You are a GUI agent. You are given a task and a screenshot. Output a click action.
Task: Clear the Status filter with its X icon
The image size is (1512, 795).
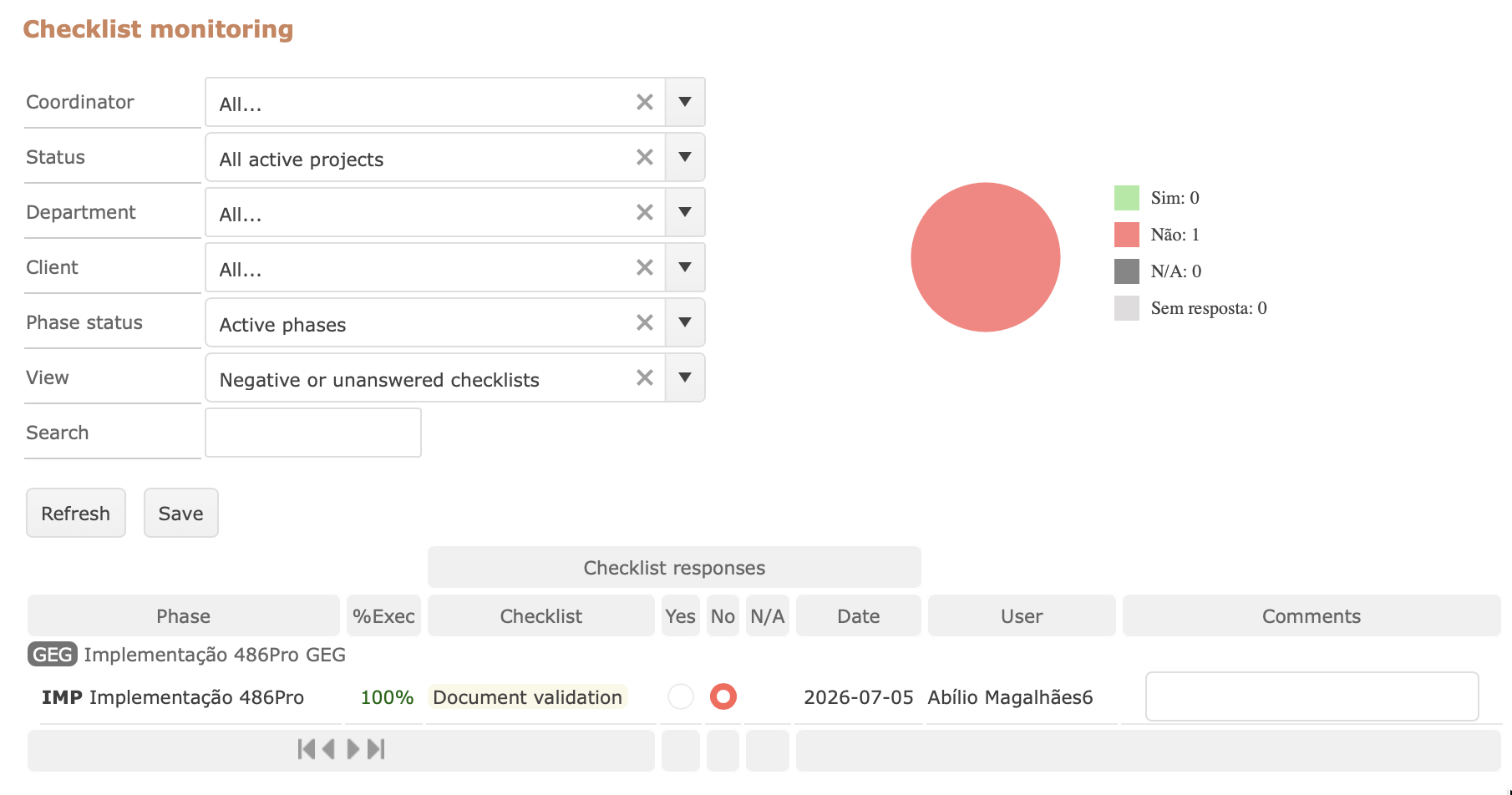pos(645,157)
